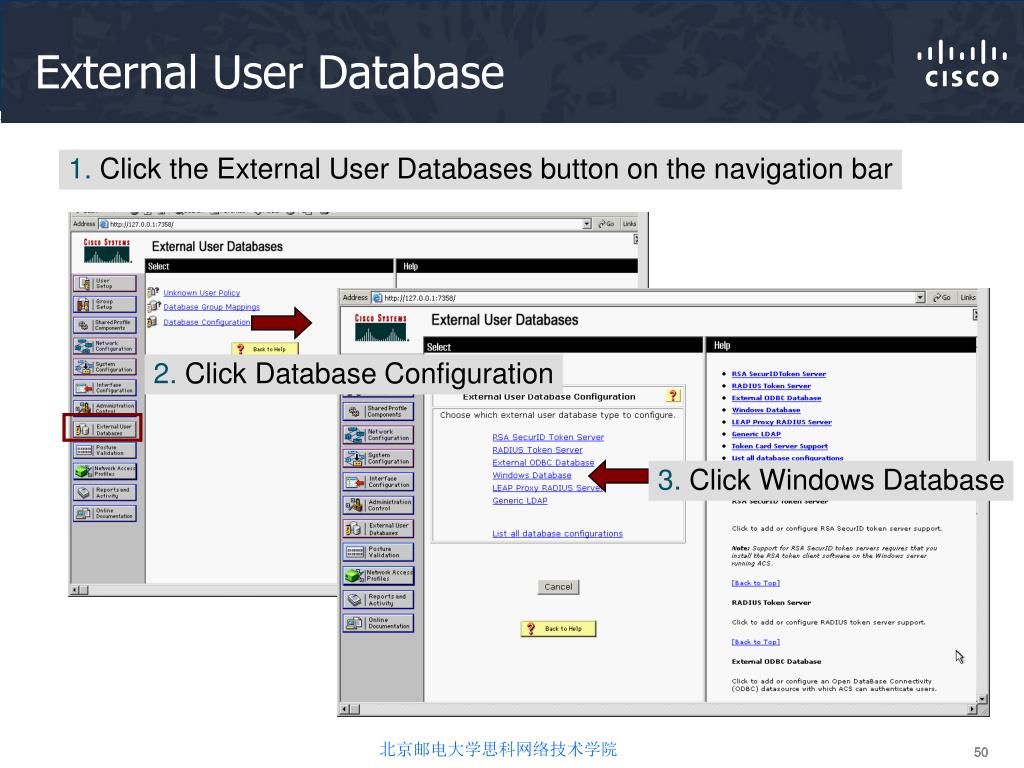Image resolution: width=1024 pixels, height=768 pixels.
Task: Open Reports and Activity in rear window
Action: 104,492
